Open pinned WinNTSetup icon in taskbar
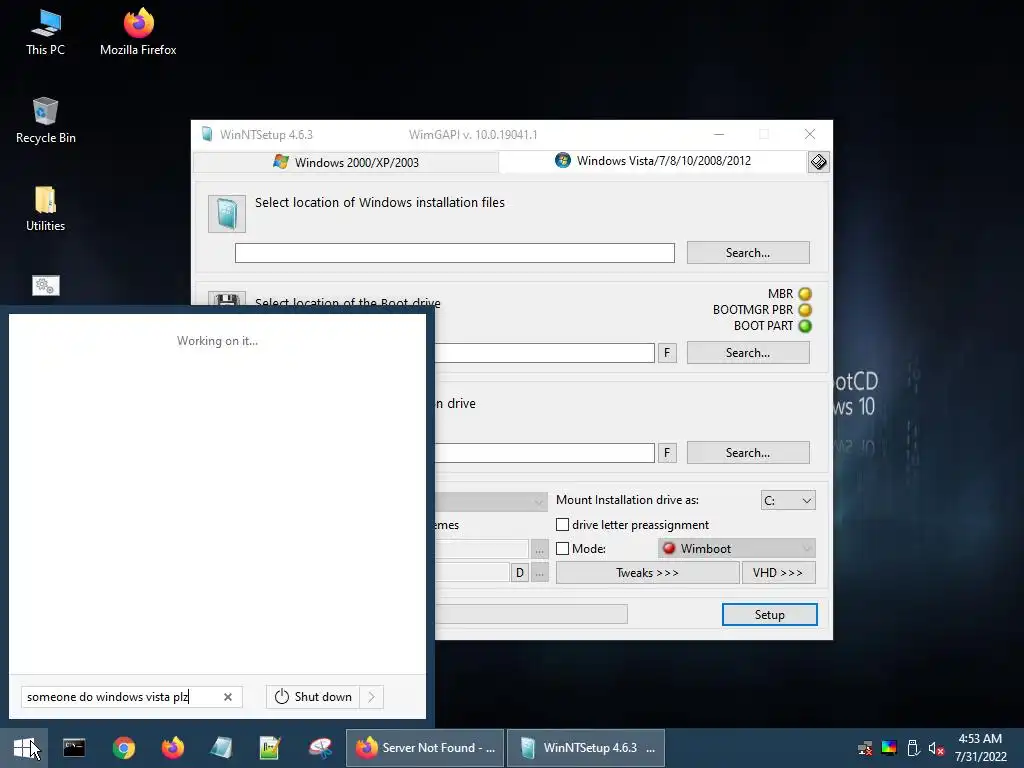Image resolution: width=1024 pixels, height=768 pixels. click(x=221, y=748)
